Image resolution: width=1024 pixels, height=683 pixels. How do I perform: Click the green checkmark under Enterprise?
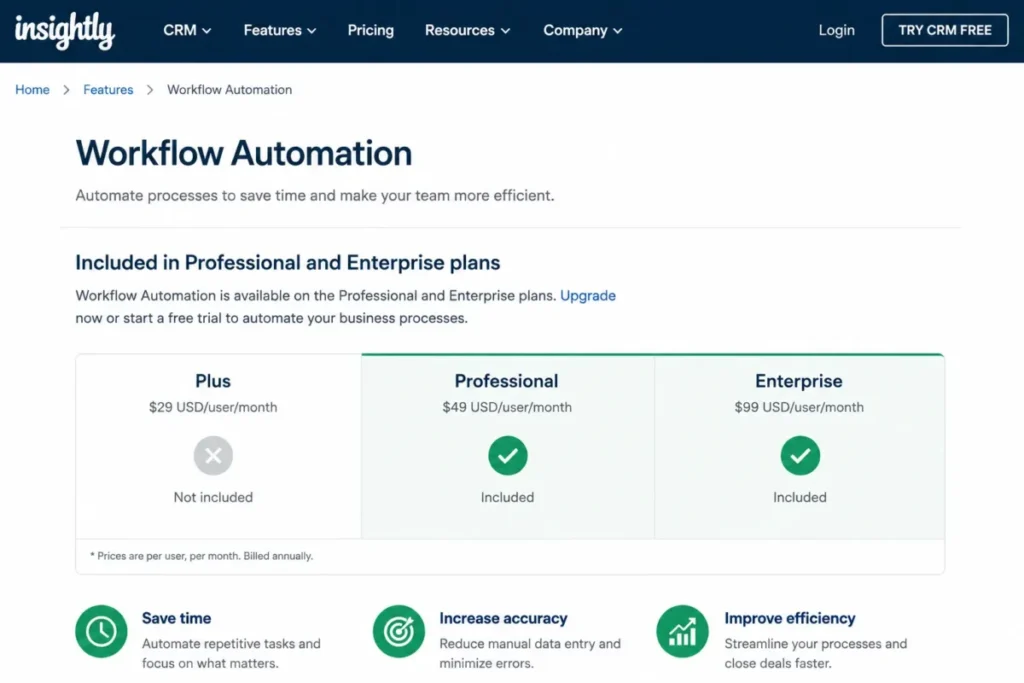pyautogui.click(x=800, y=455)
